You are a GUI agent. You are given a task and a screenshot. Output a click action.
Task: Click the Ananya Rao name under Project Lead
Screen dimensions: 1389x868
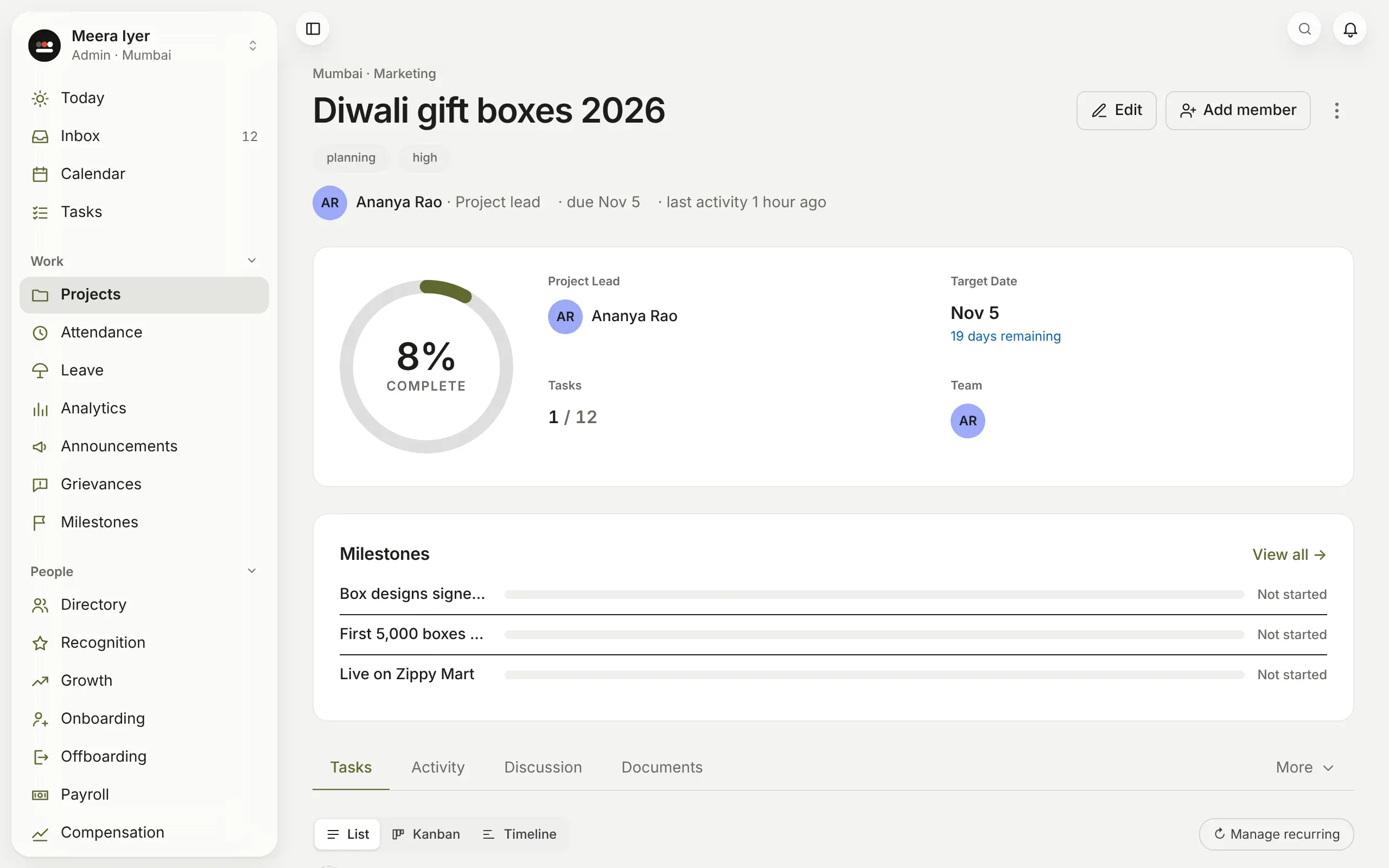634,316
